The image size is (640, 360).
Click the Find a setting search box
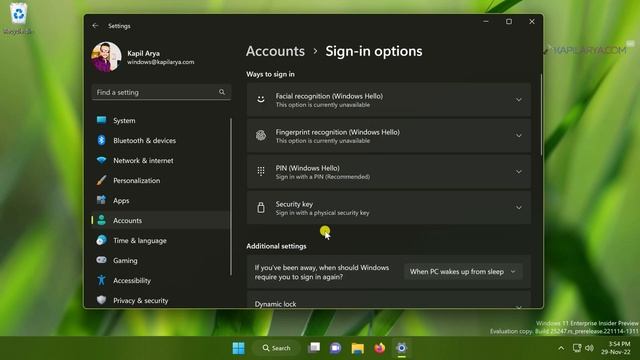[161, 92]
